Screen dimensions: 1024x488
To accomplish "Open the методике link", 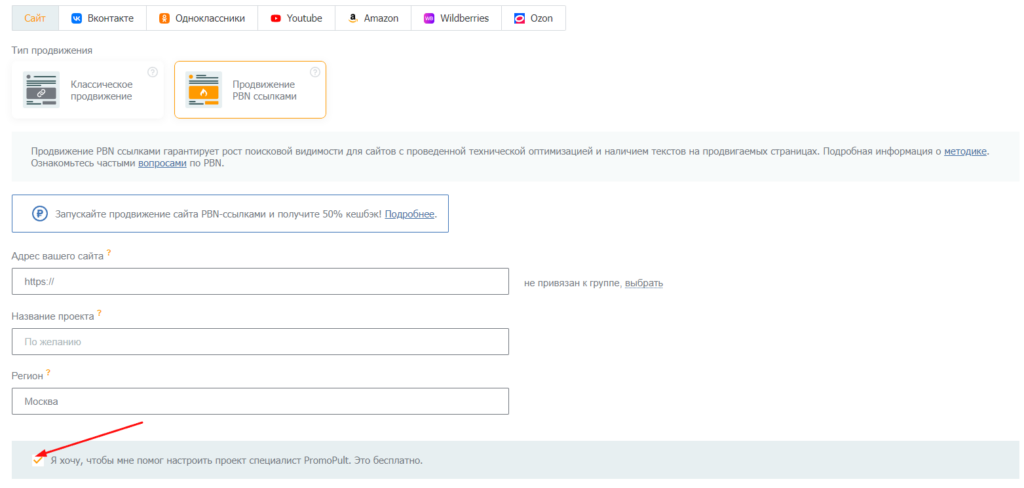I will (965, 151).
